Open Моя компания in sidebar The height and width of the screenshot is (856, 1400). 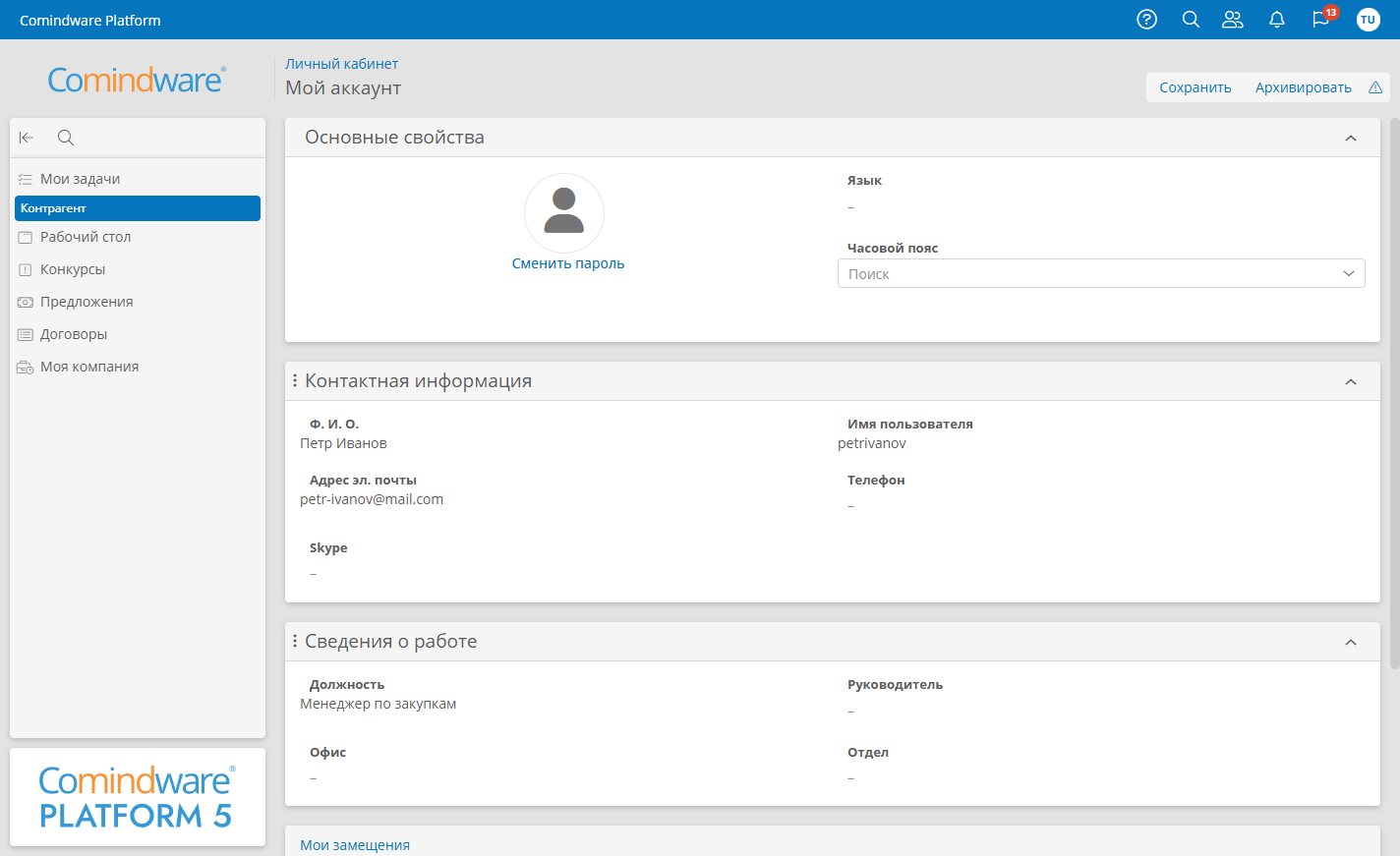138,367
